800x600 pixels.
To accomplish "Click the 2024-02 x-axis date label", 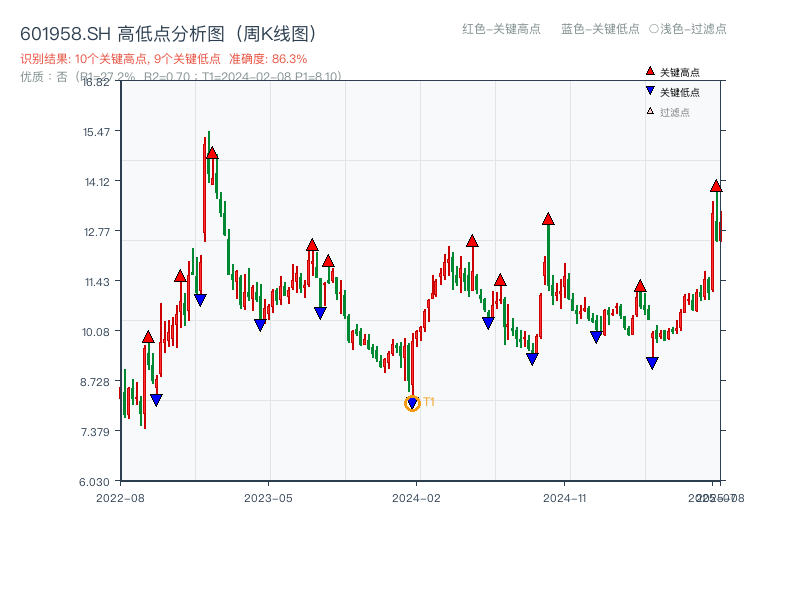I will click(416, 498).
